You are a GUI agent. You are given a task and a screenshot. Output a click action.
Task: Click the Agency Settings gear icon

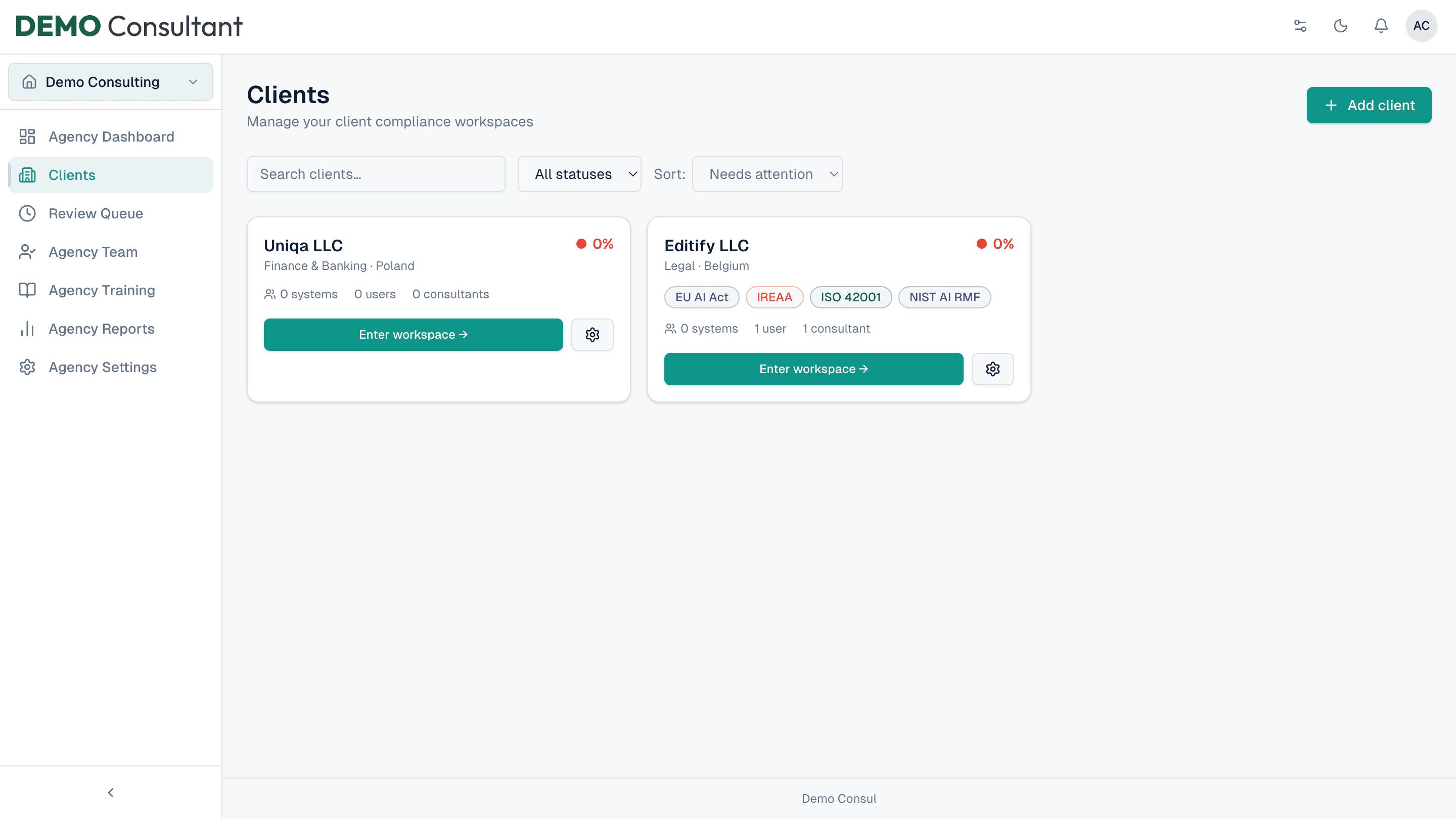27,368
